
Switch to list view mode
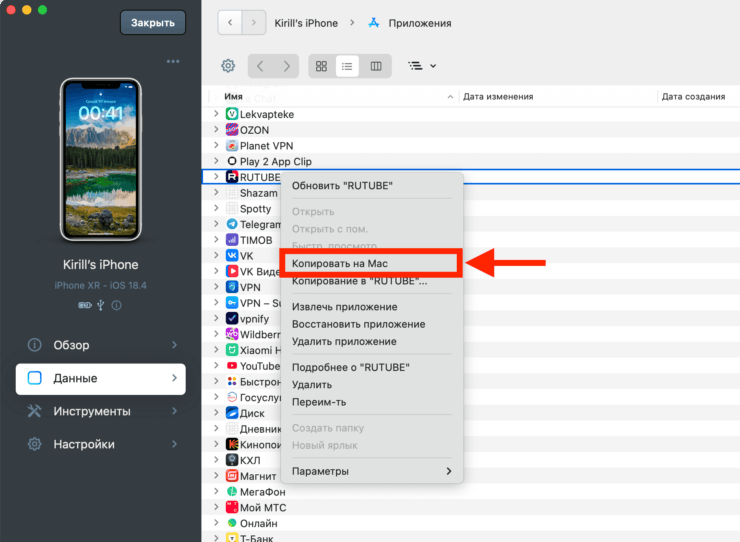click(348, 66)
